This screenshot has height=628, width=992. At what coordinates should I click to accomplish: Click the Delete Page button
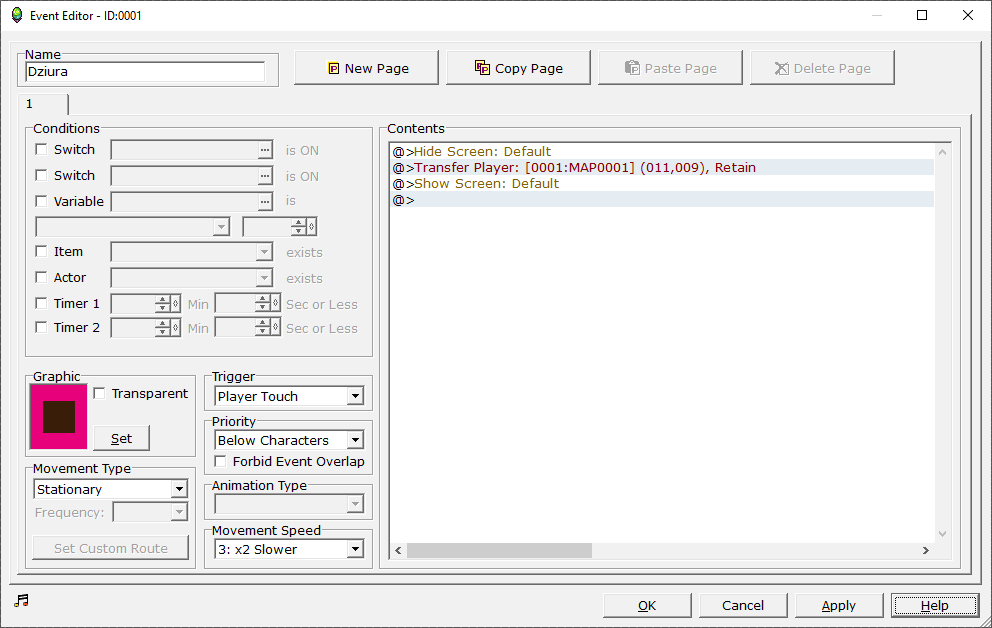click(x=822, y=68)
